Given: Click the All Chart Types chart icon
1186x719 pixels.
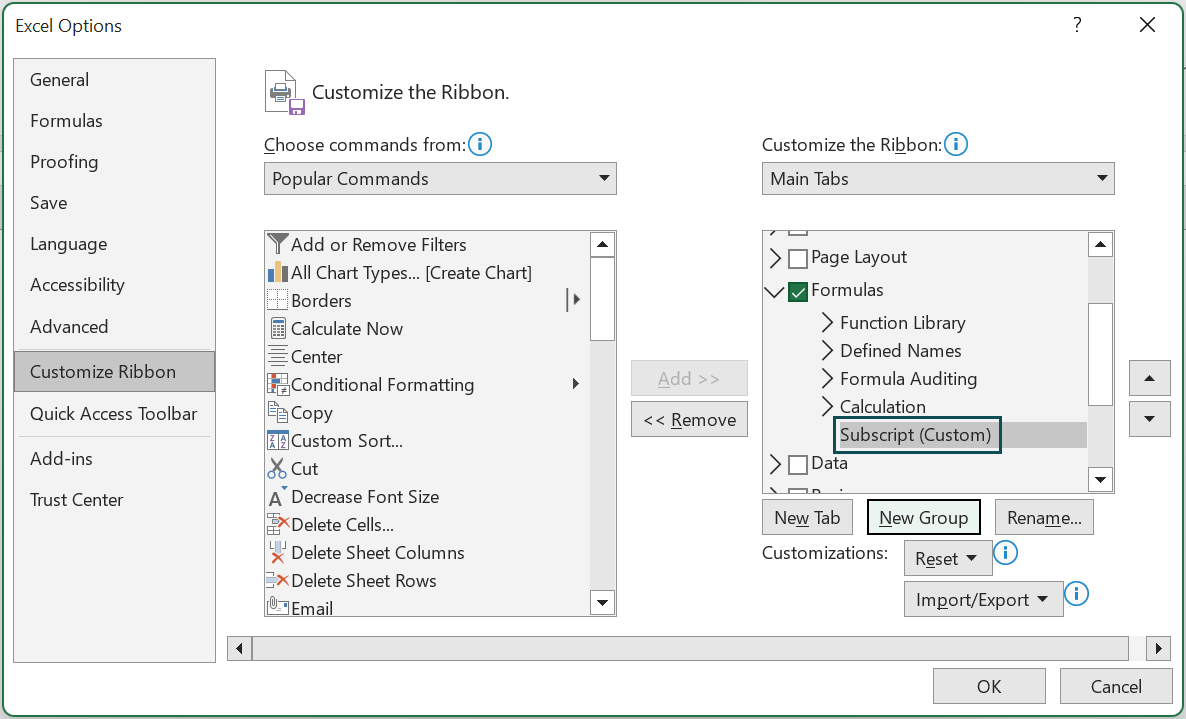Looking at the screenshot, I should coord(278,272).
